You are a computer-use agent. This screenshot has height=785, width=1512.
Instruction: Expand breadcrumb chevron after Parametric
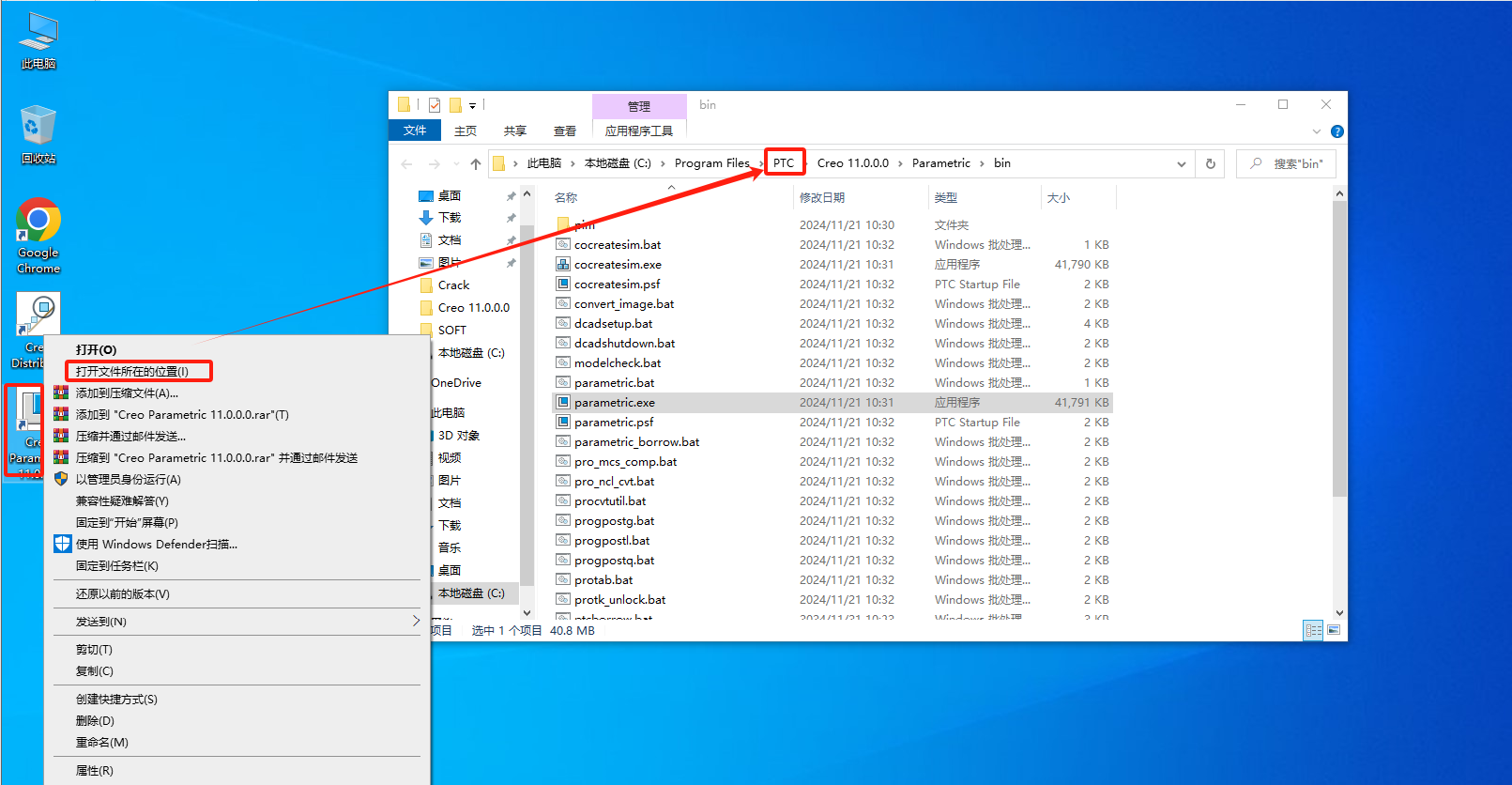coord(982,163)
